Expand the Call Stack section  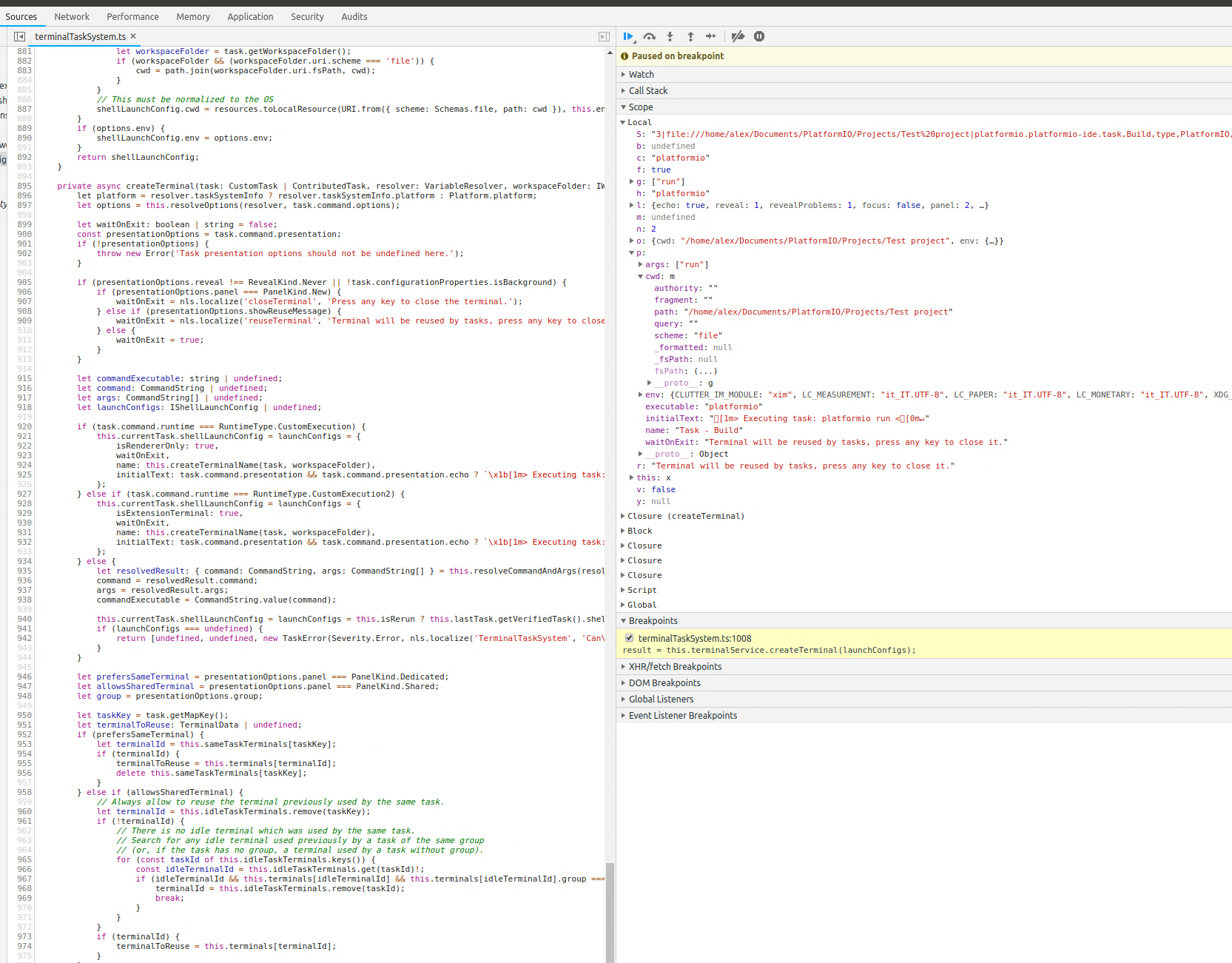pyautogui.click(x=648, y=90)
